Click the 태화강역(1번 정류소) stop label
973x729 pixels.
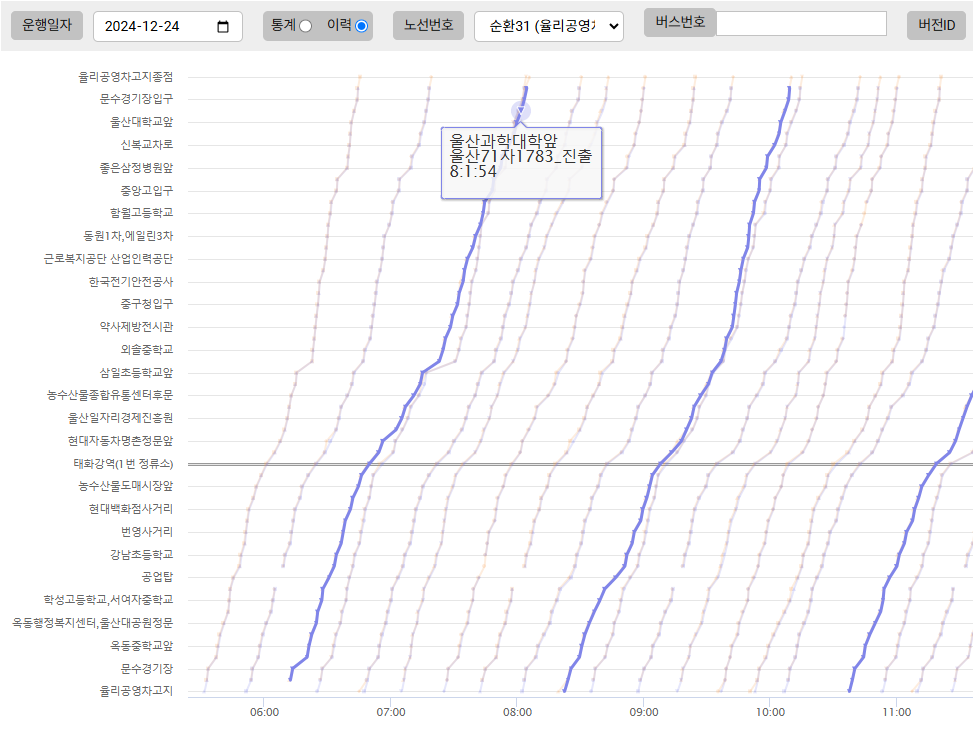pyautogui.click(x=123, y=463)
